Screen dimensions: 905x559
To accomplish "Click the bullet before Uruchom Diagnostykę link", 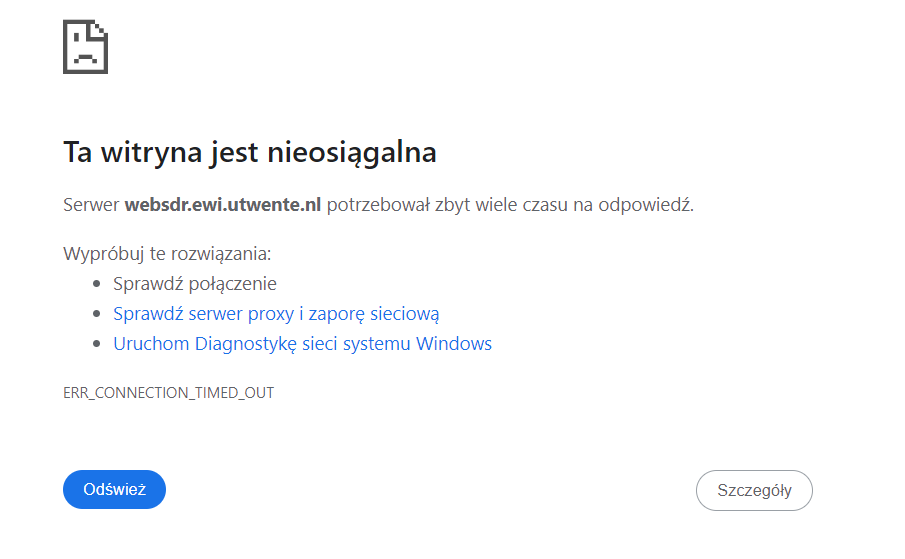I will click(x=96, y=344).
